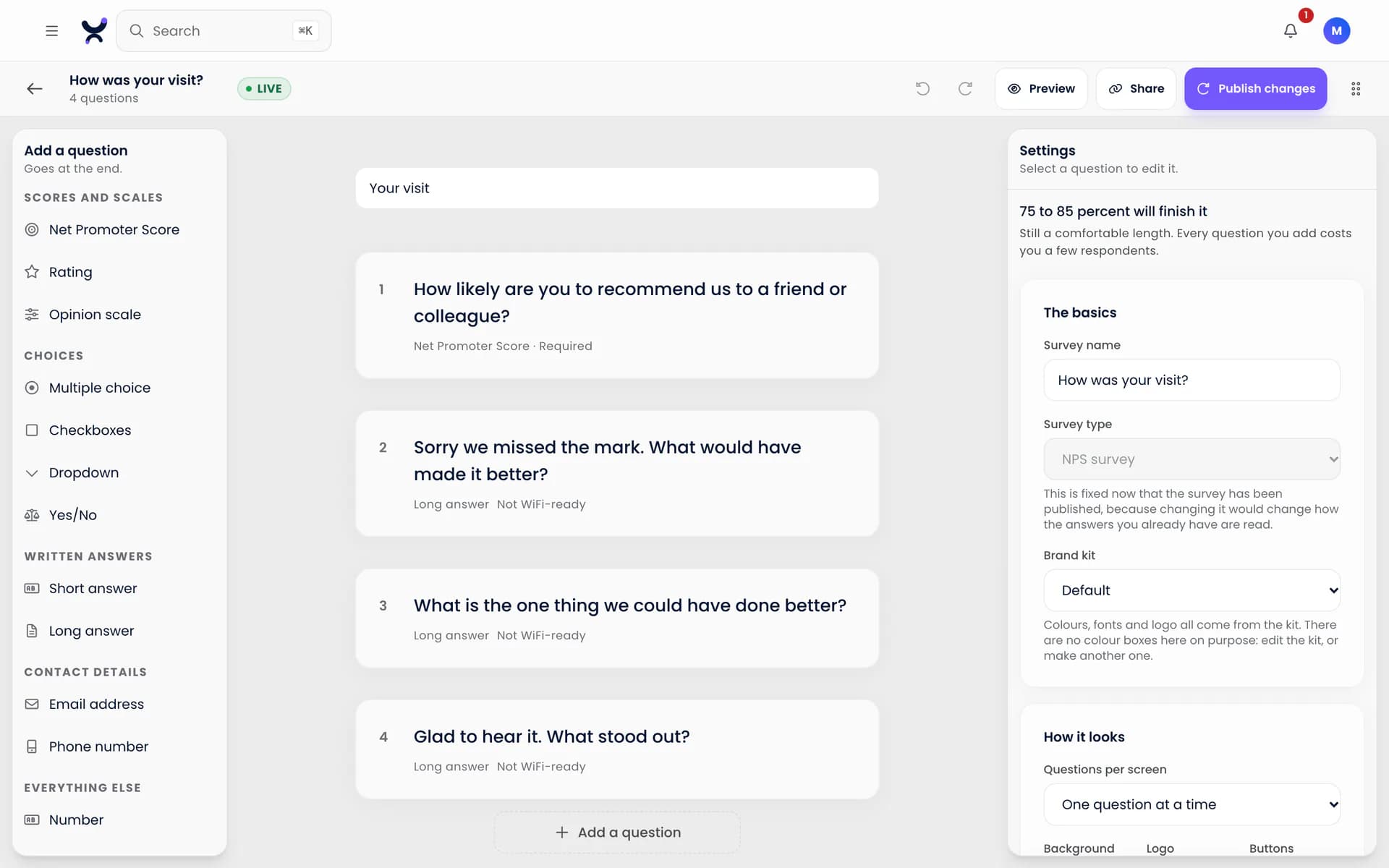The width and height of the screenshot is (1389, 868).
Task: Click the '4 questions' subtitle
Action: (x=103, y=98)
